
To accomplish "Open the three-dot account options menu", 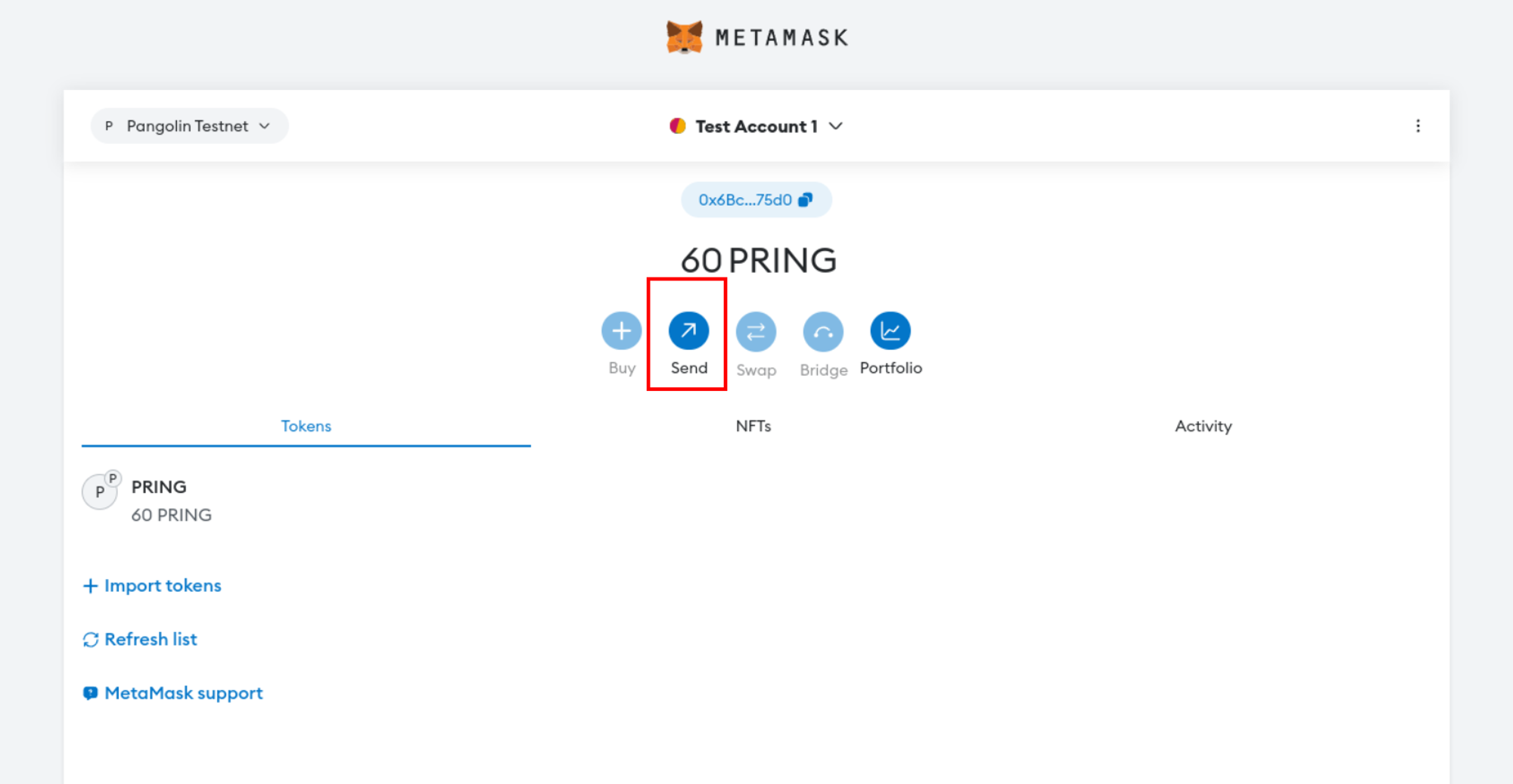I will 1418,126.
